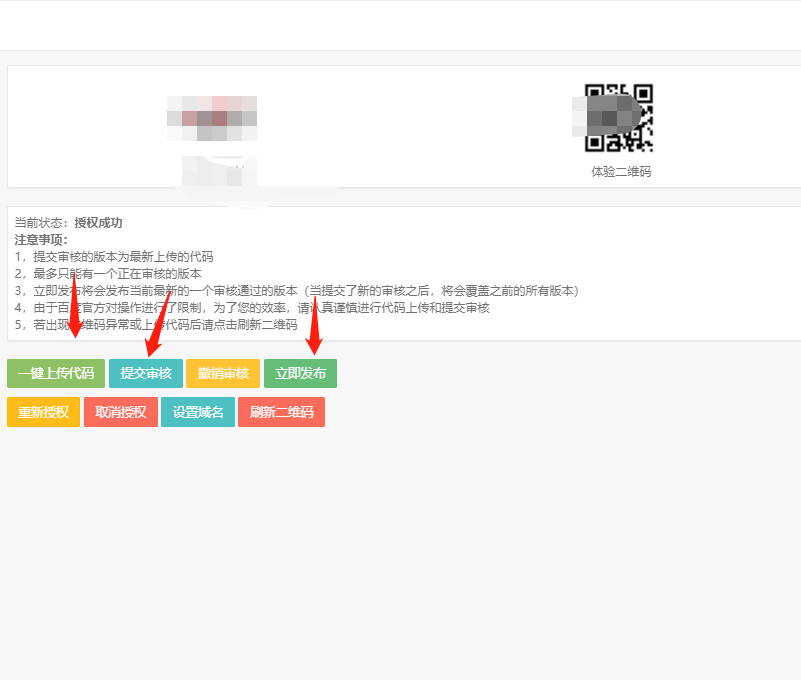The width and height of the screenshot is (801, 680).
Task: Click the 注意事项 heading
Action: (41, 240)
